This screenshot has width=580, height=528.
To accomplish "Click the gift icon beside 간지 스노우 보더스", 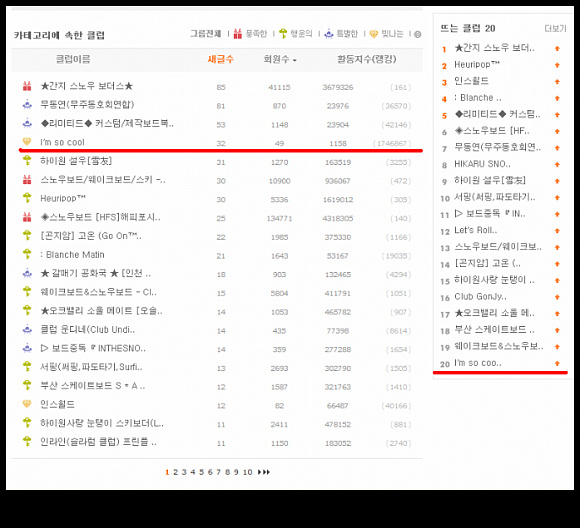I will point(27,86).
